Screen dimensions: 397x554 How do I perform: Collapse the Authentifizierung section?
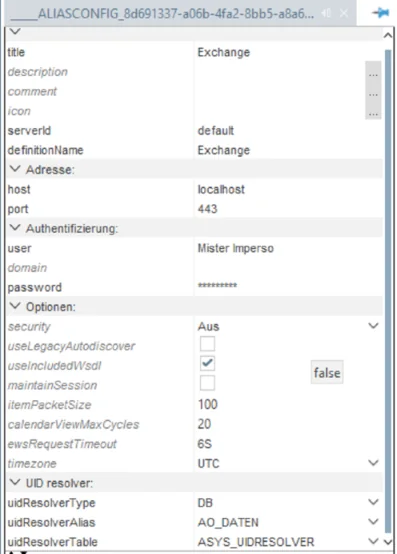[x=15, y=228]
